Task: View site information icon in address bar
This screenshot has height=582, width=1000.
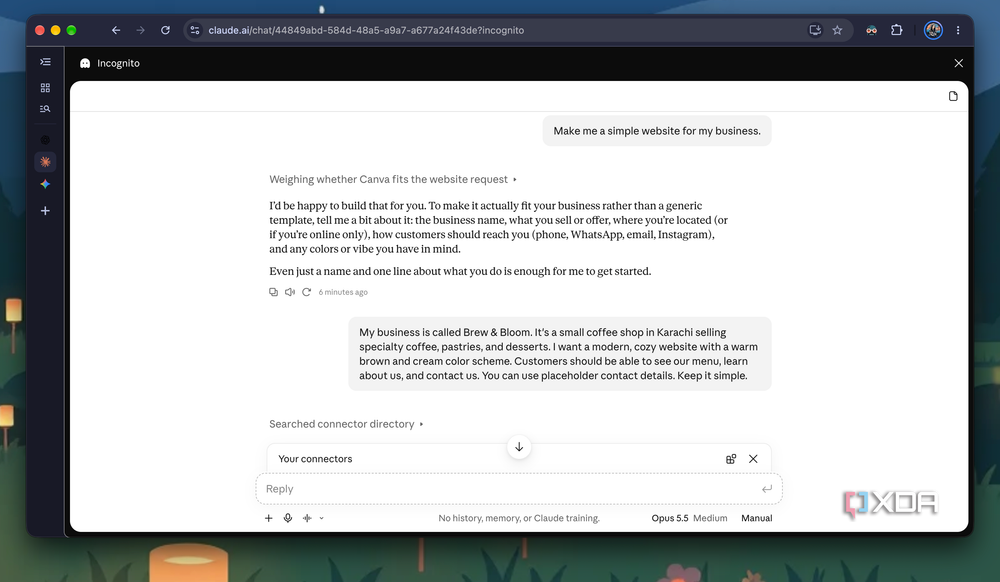Action: (x=195, y=30)
